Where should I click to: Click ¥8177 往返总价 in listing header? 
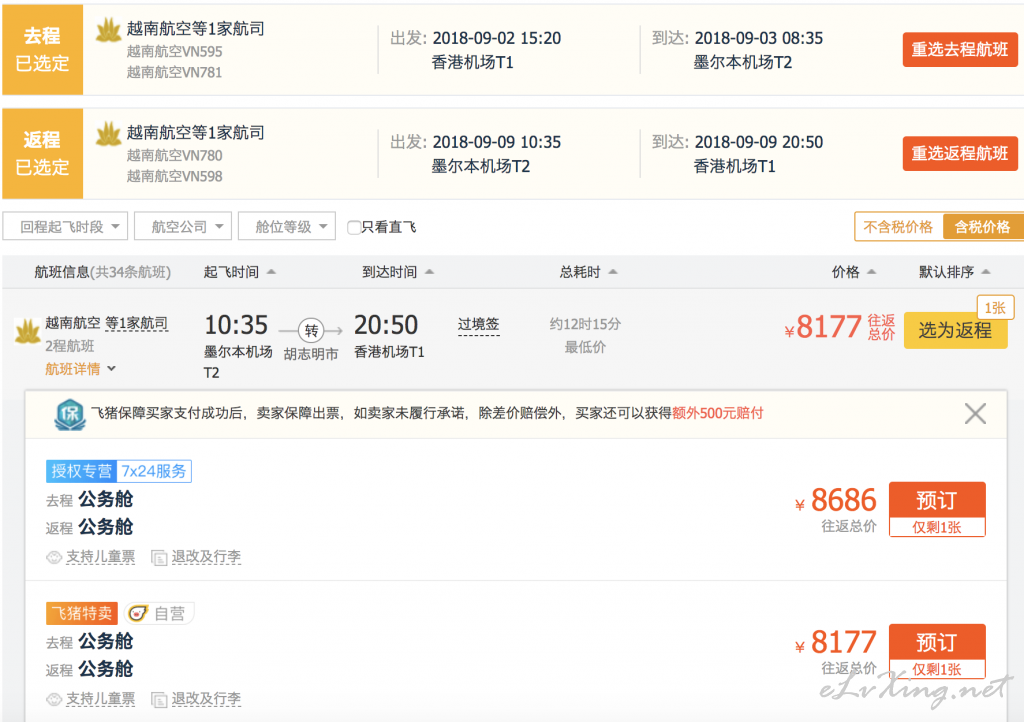pyautogui.click(x=839, y=327)
